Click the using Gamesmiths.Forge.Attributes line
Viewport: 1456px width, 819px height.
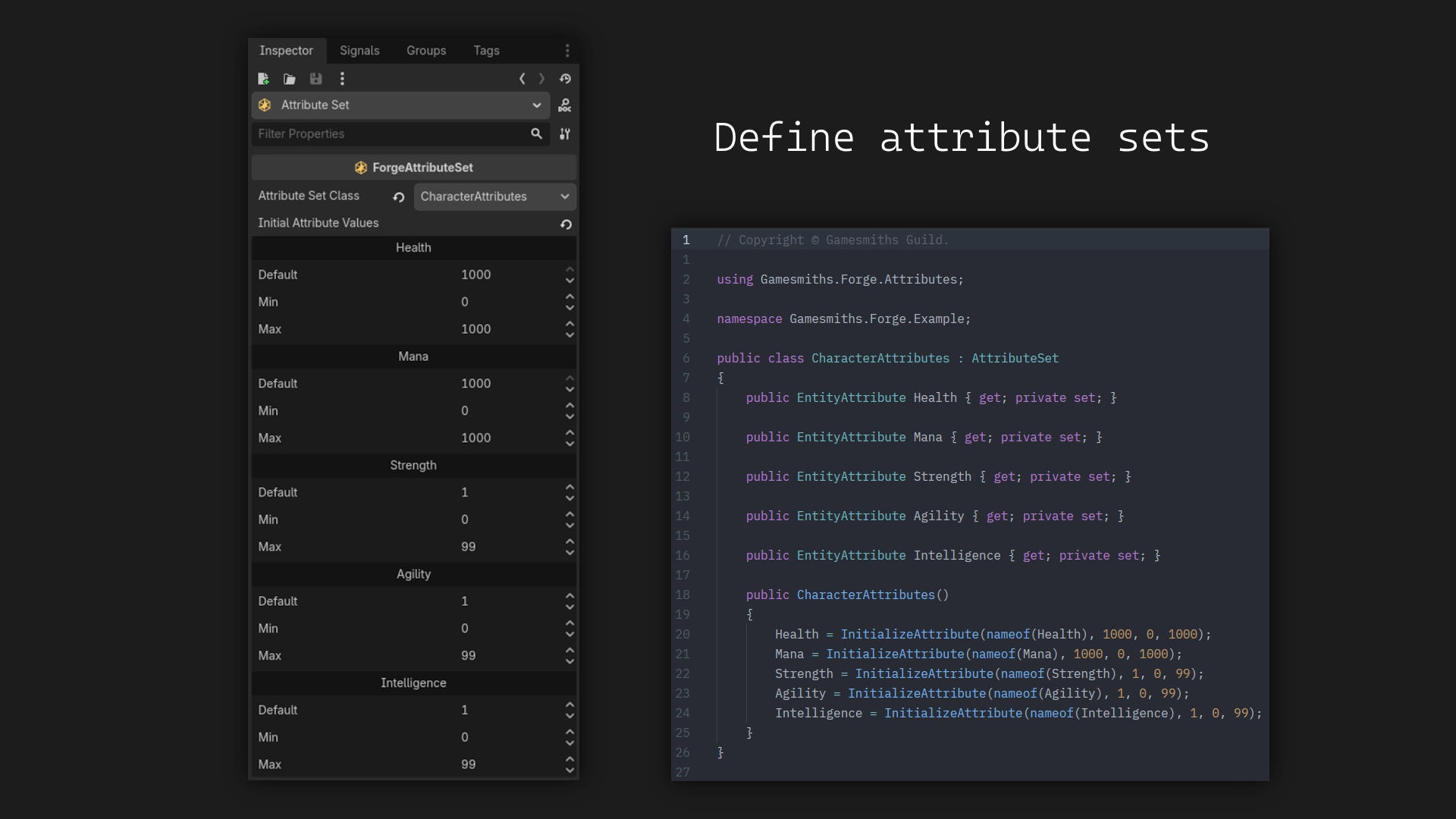(840, 279)
